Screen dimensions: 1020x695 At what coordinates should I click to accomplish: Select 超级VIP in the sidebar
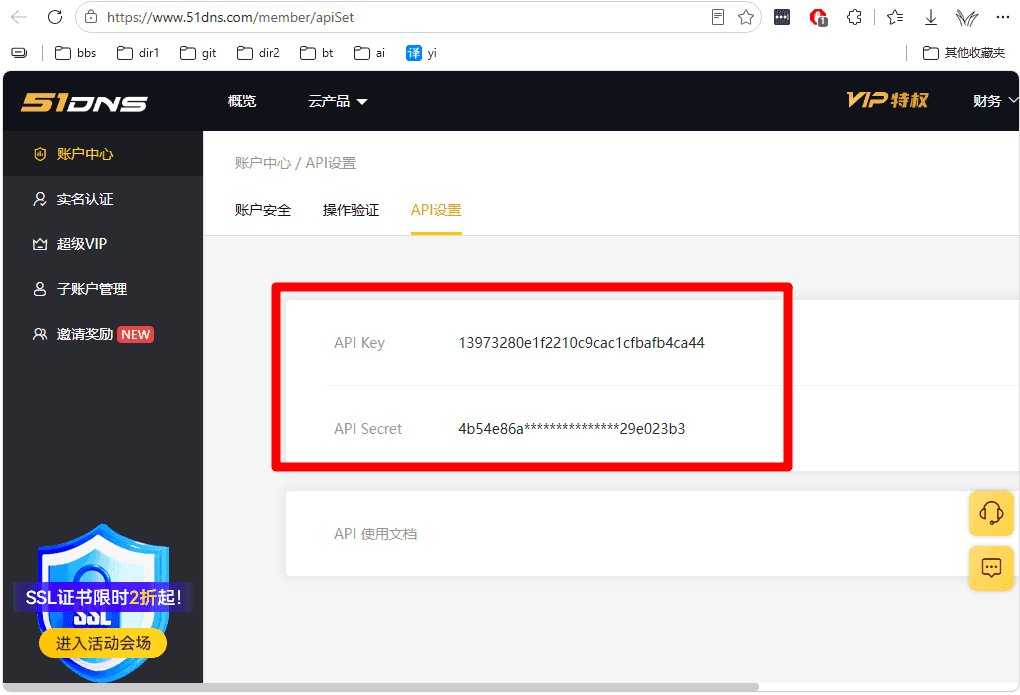tap(103, 244)
